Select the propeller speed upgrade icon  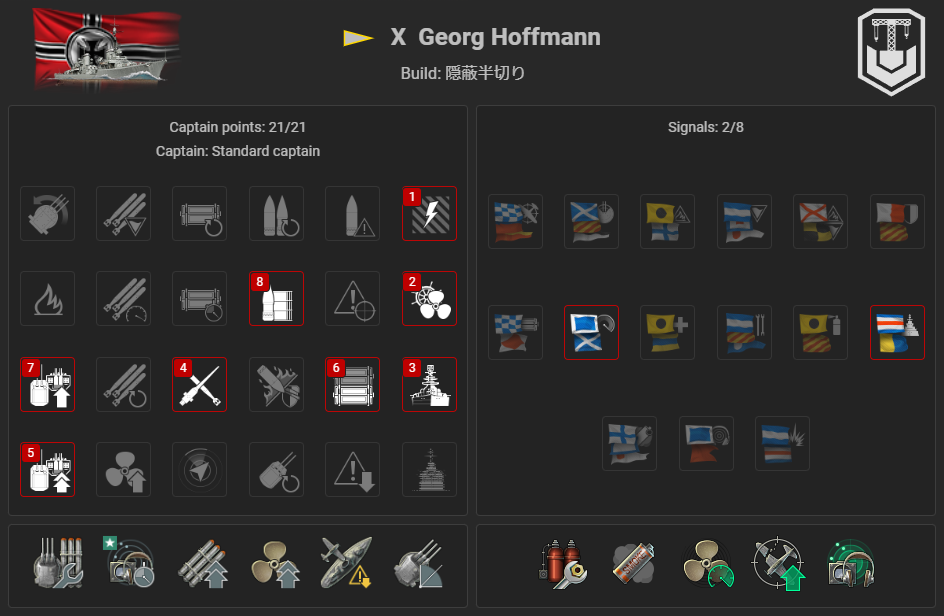click(x=276, y=564)
